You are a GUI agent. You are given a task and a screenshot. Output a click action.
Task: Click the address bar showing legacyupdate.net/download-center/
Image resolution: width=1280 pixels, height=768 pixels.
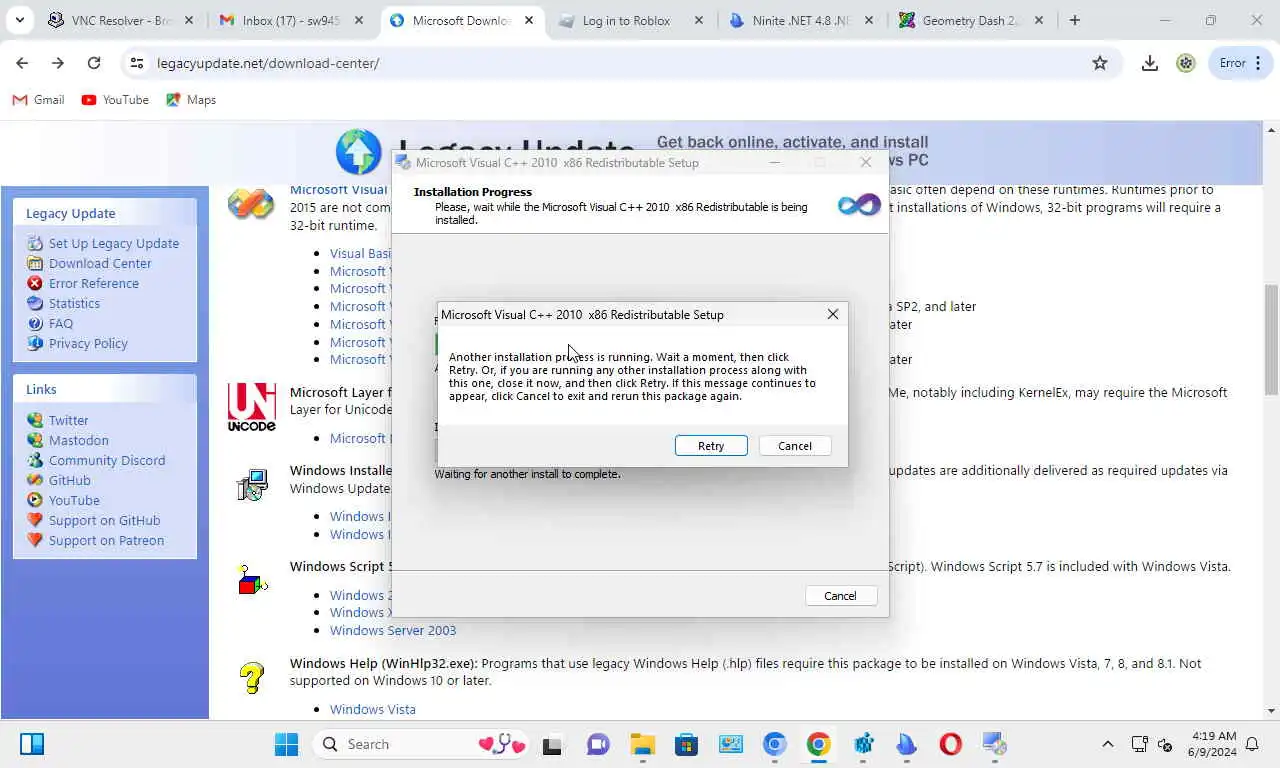point(618,63)
